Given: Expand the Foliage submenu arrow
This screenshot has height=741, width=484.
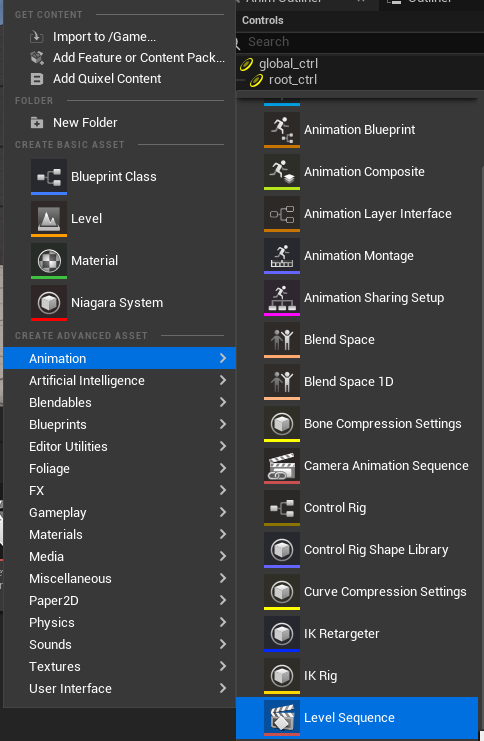Looking at the screenshot, I should 223,468.
